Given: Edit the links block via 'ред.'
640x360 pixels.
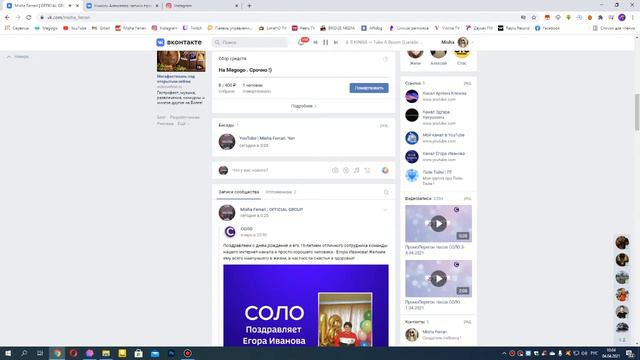Looking at the screenshot, I should pos(467,83).
